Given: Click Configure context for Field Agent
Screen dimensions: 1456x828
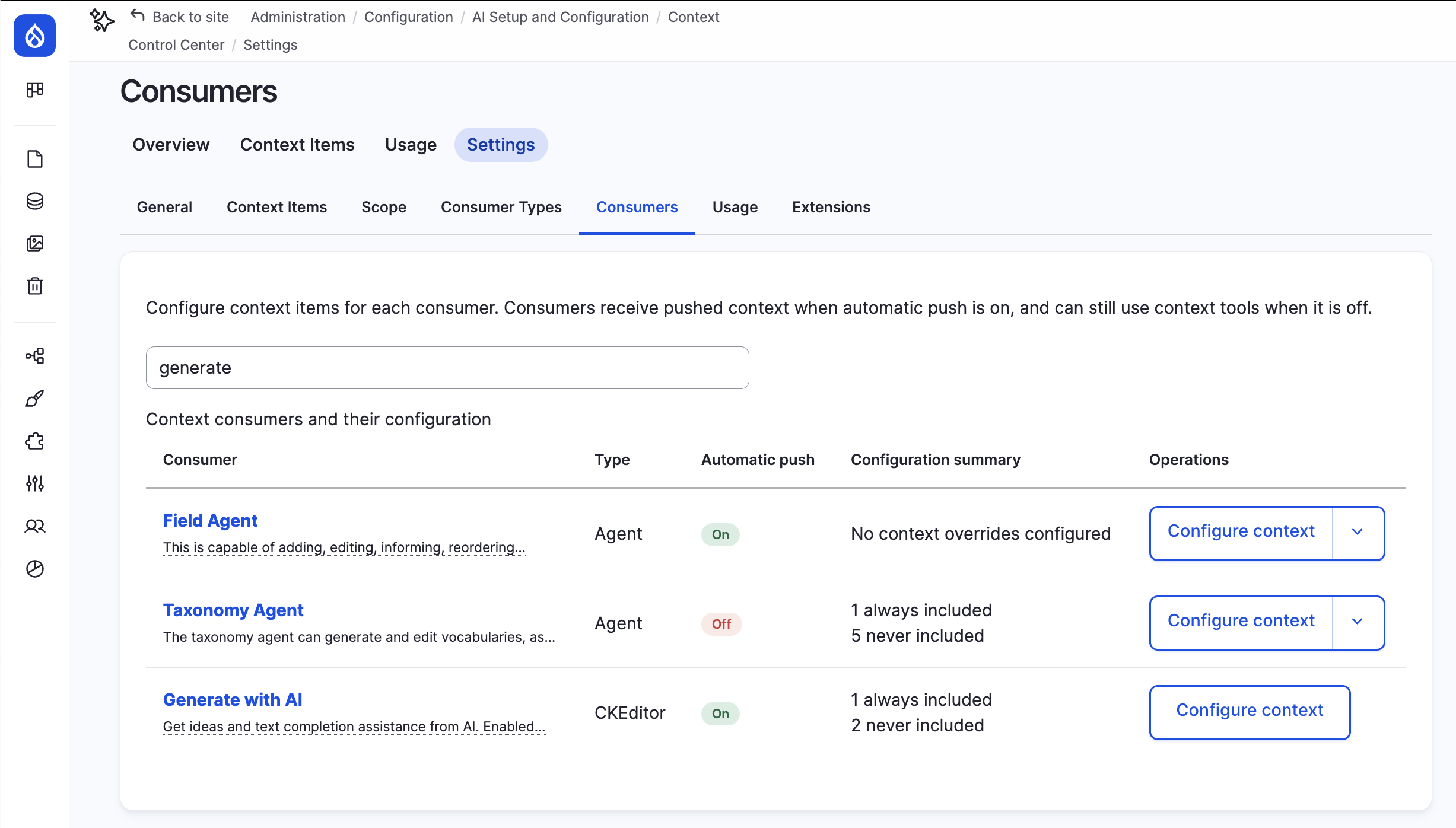Looking at the screenshot, I should 1241,532.
